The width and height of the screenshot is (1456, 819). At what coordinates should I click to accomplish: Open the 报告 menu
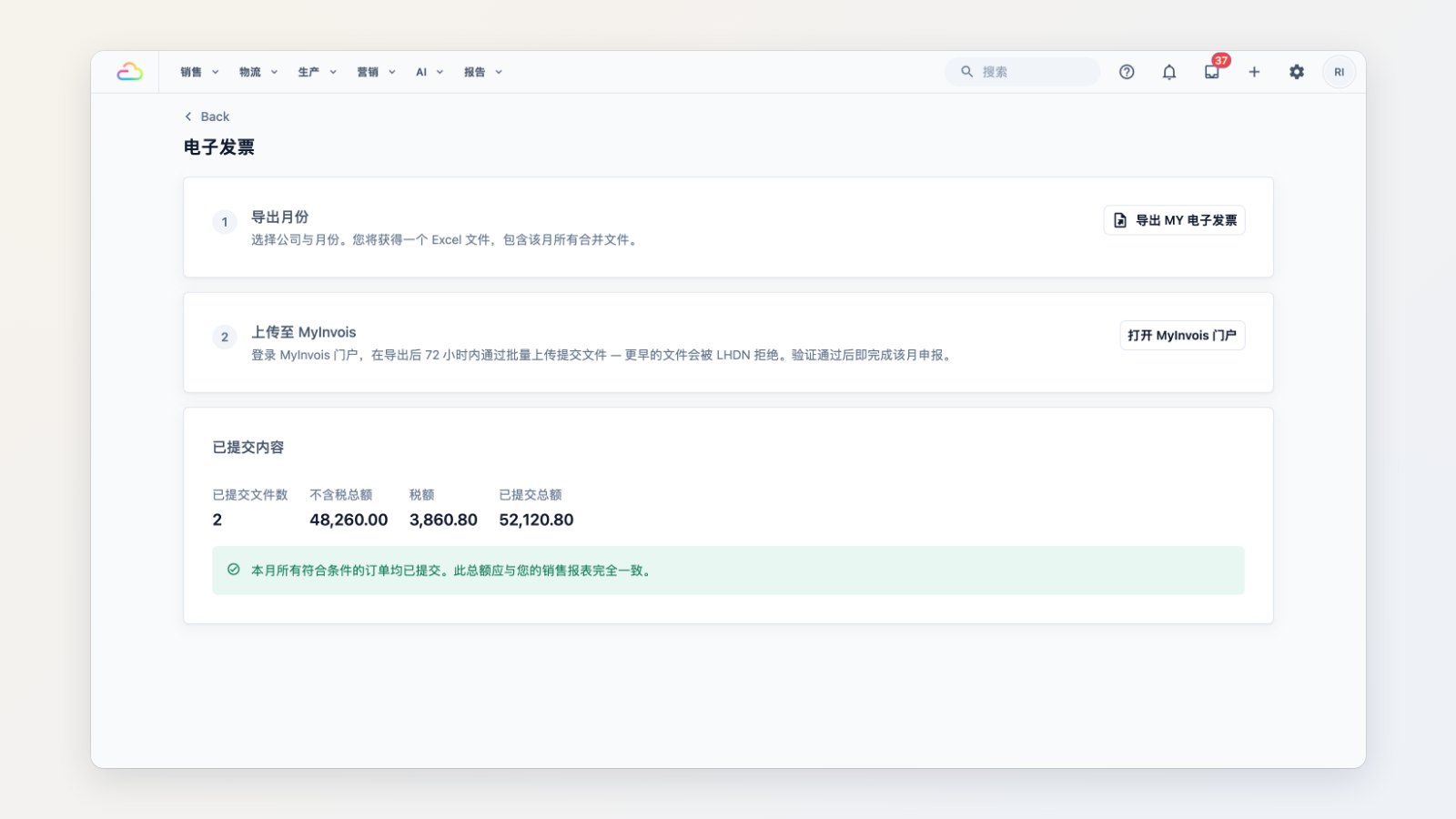click(483, 72)
